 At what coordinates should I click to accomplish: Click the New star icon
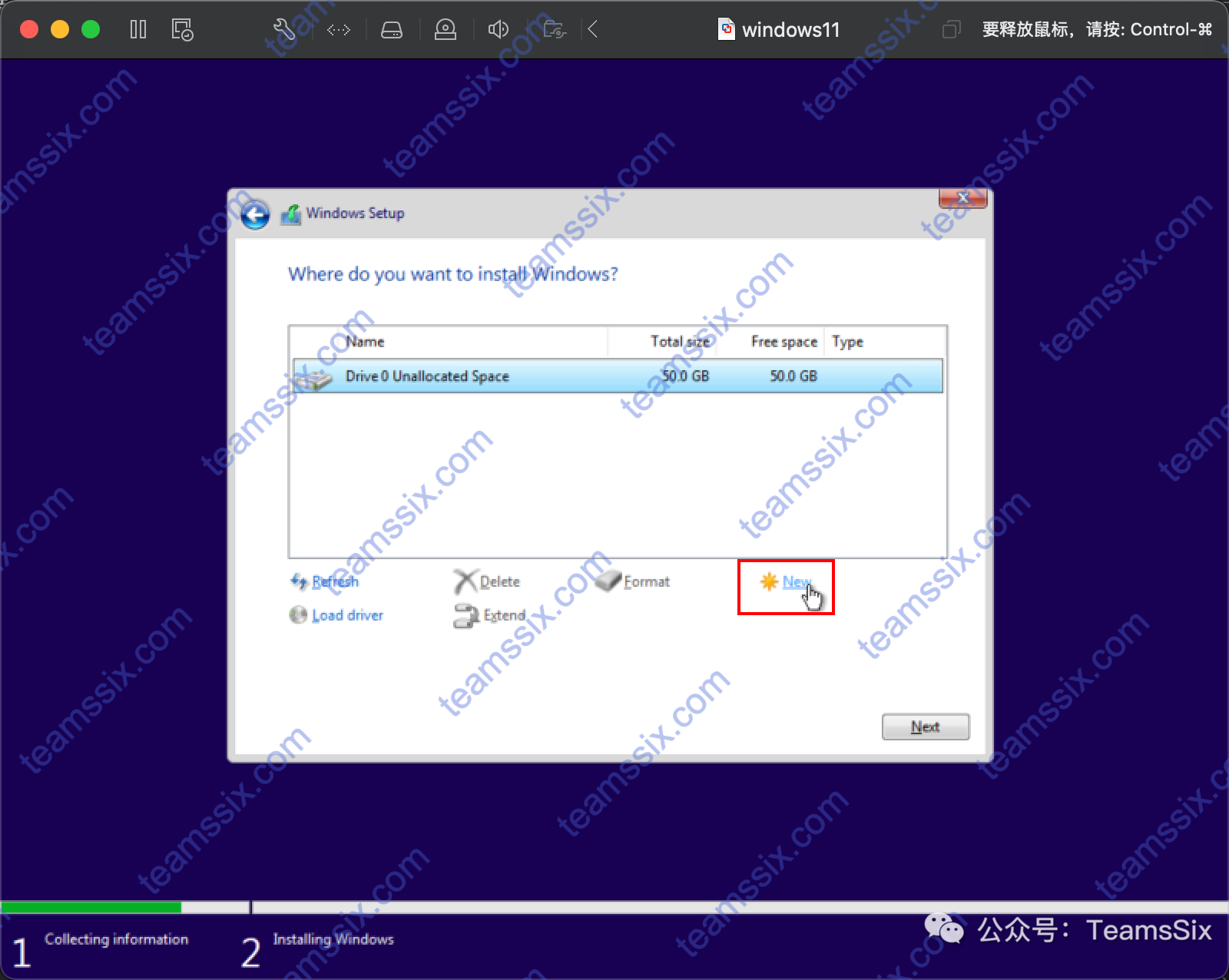click(x=769, y=581)
